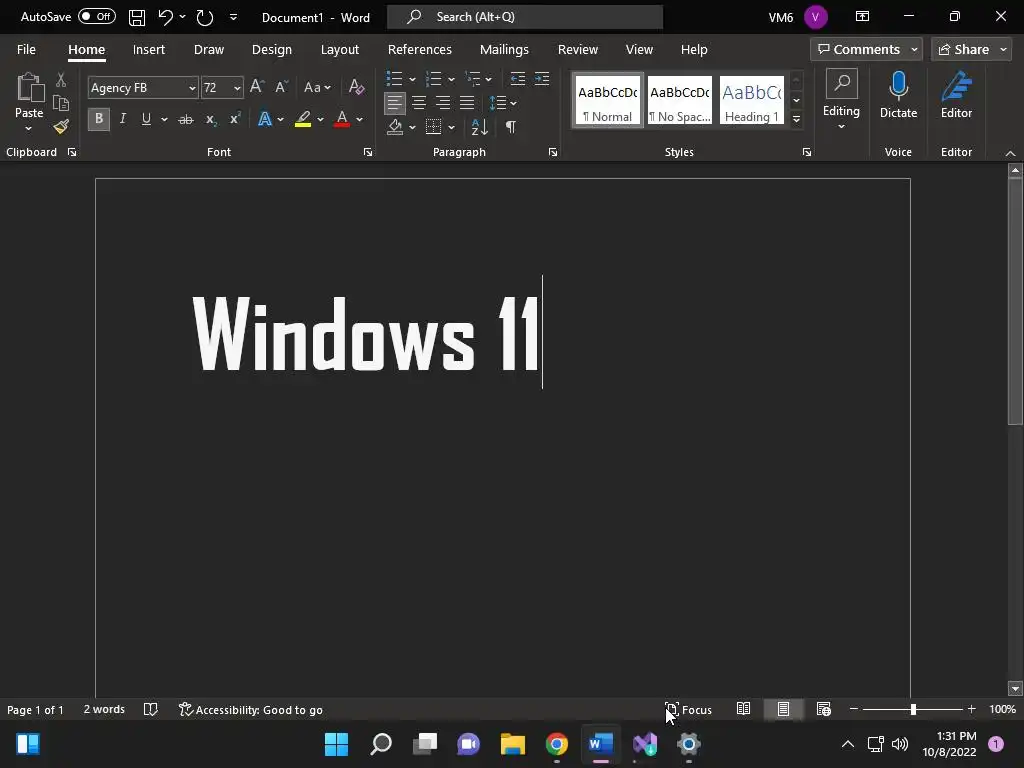Switch to the Design tab
This screenshot has height=768, width=1024.
272,50
